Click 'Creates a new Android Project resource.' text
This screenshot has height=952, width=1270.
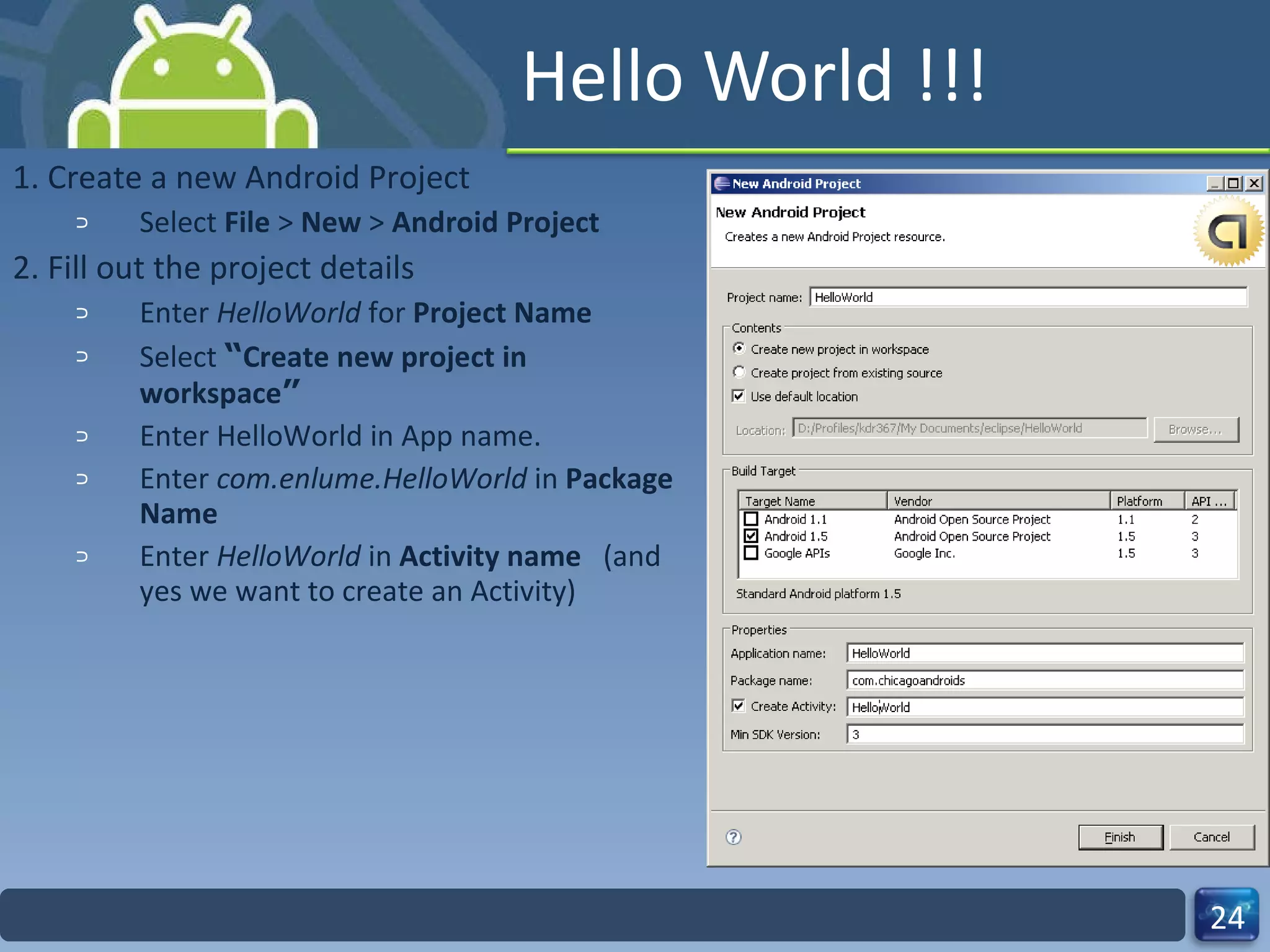pos(835,237)
